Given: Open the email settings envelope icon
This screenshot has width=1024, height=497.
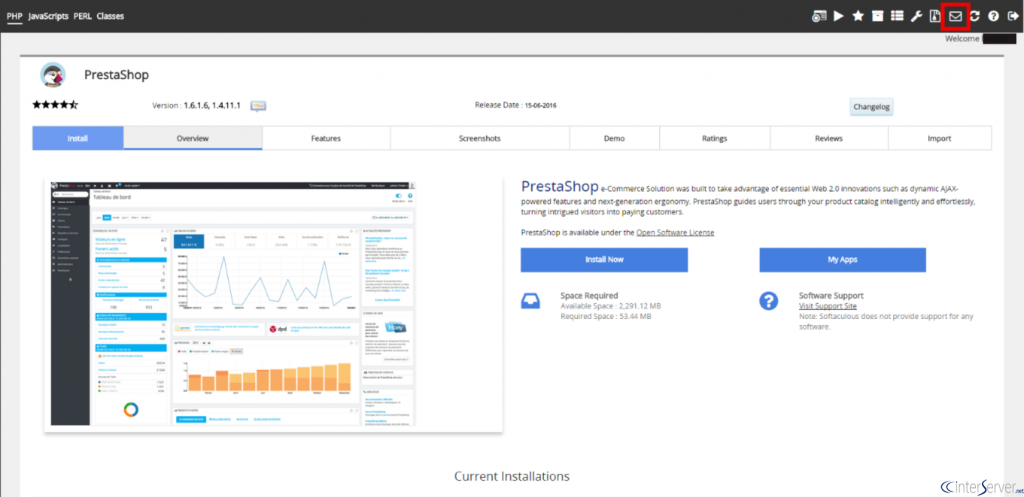Looking at the screenshot, I should point(955,16).
